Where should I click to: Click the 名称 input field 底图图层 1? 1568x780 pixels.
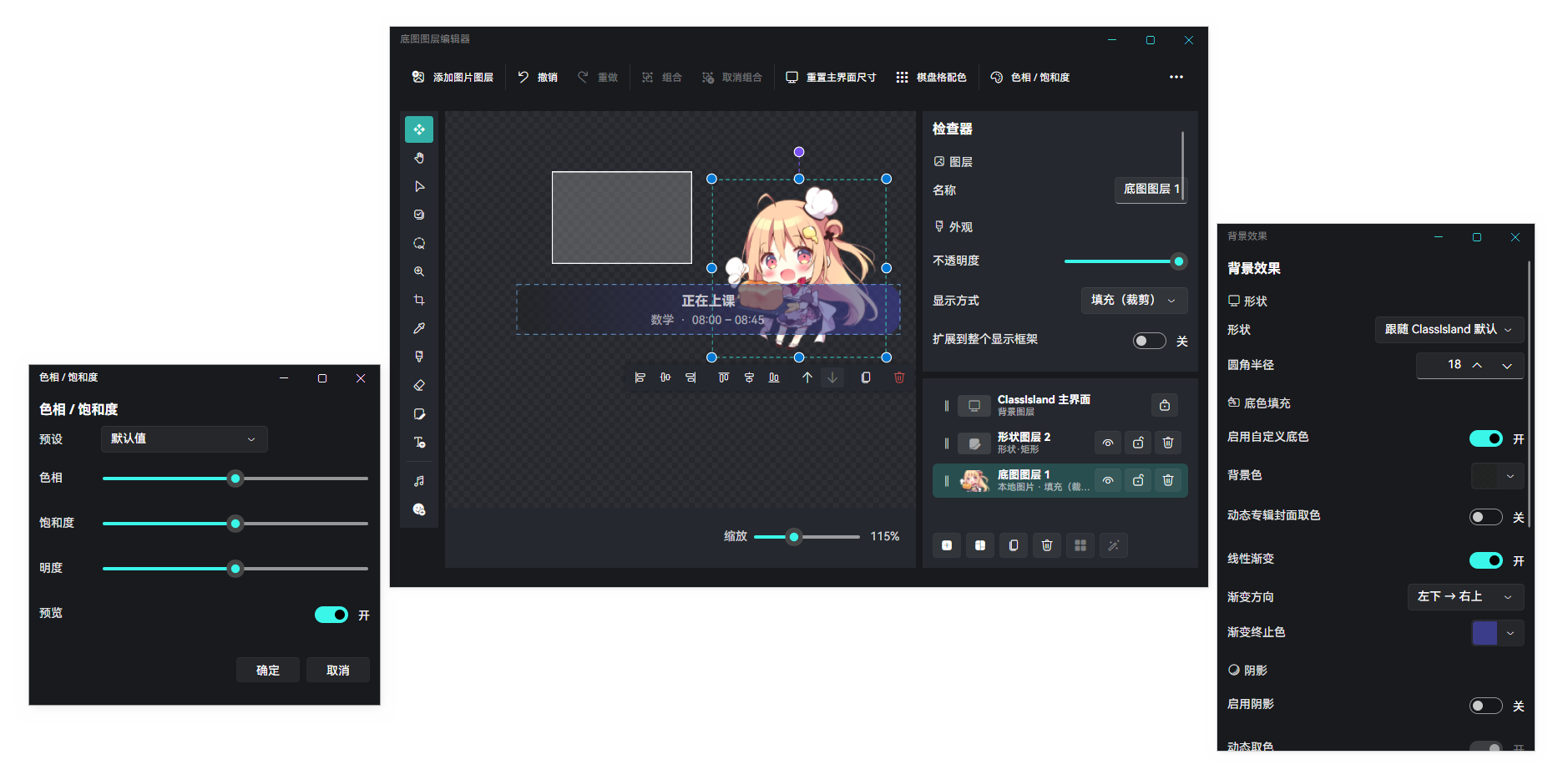(1151, 190)
